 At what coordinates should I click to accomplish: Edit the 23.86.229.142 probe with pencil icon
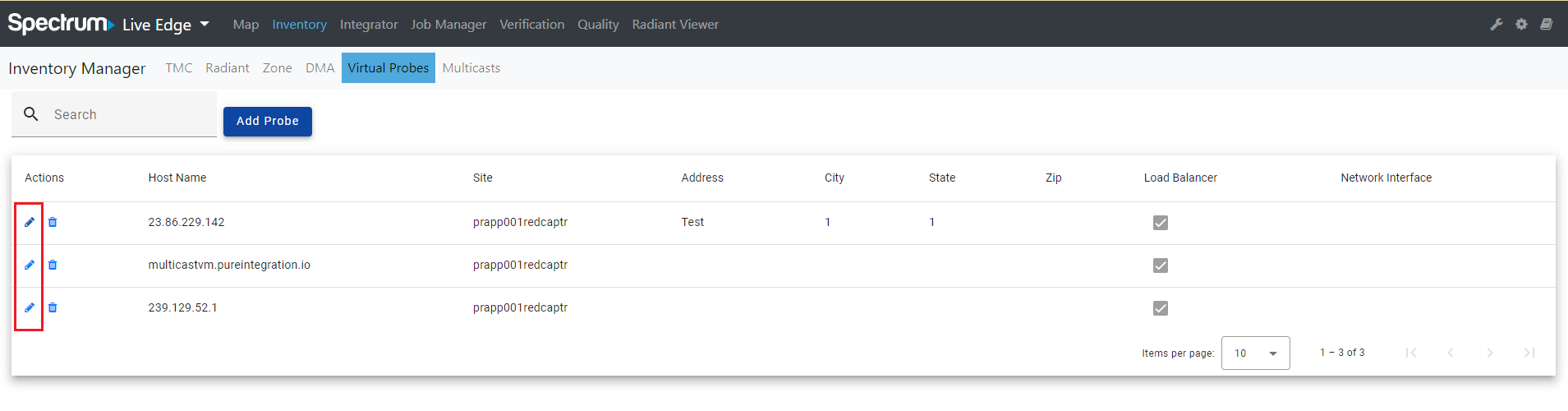(x=30, y=222)
